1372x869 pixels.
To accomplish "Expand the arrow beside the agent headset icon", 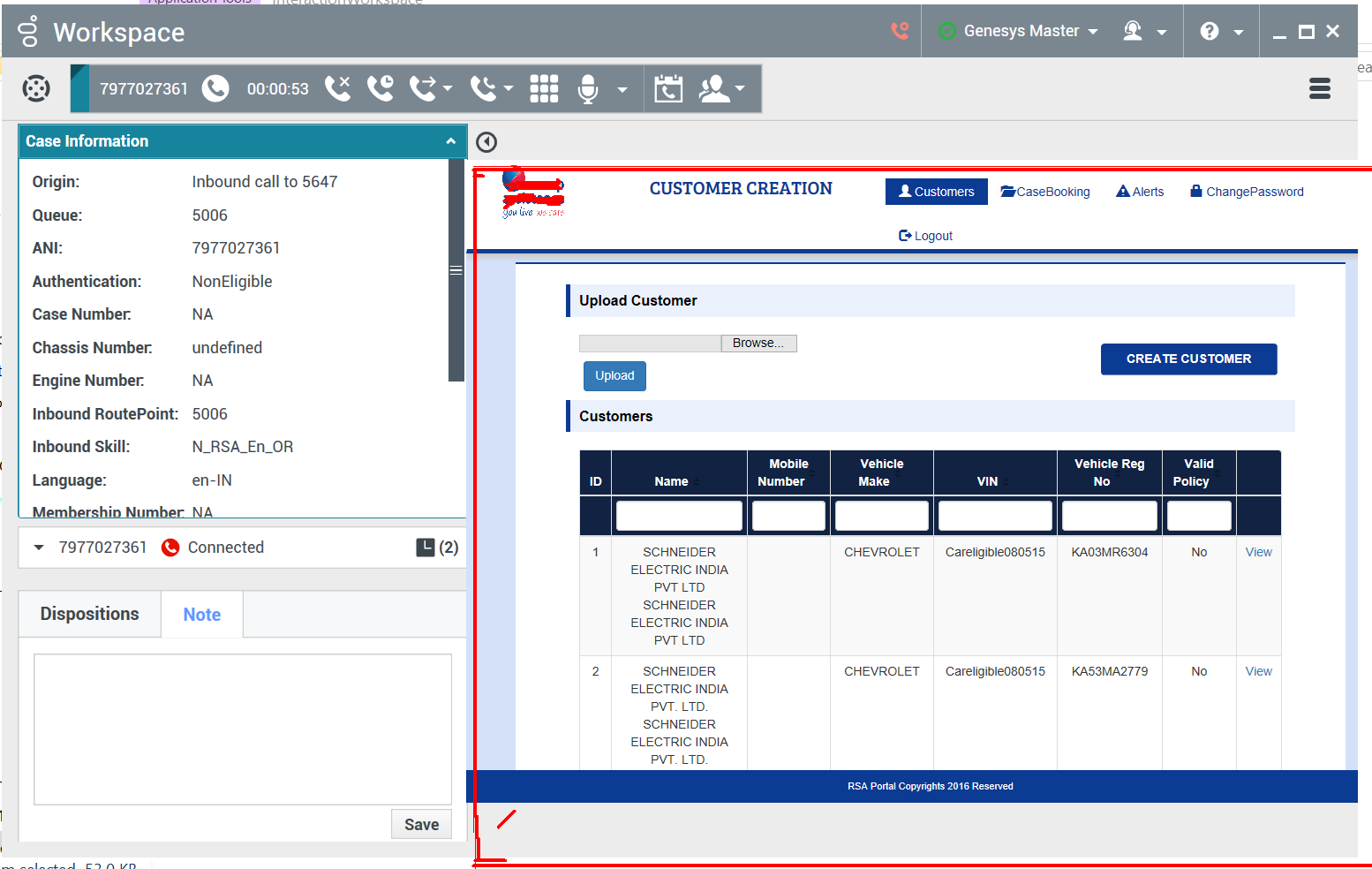I will click(1162, 32).
